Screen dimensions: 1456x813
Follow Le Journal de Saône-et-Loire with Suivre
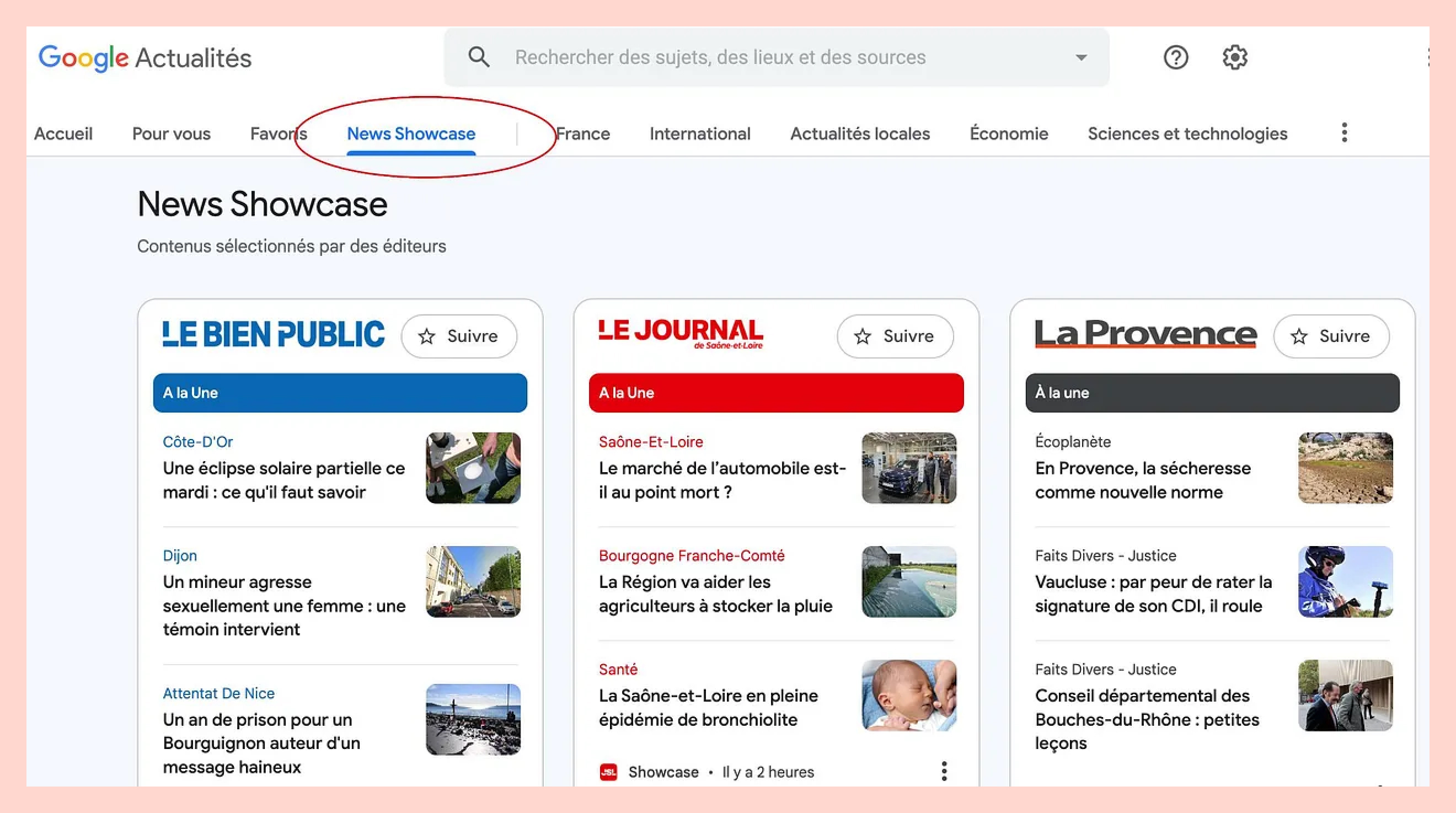coord(895,336)
